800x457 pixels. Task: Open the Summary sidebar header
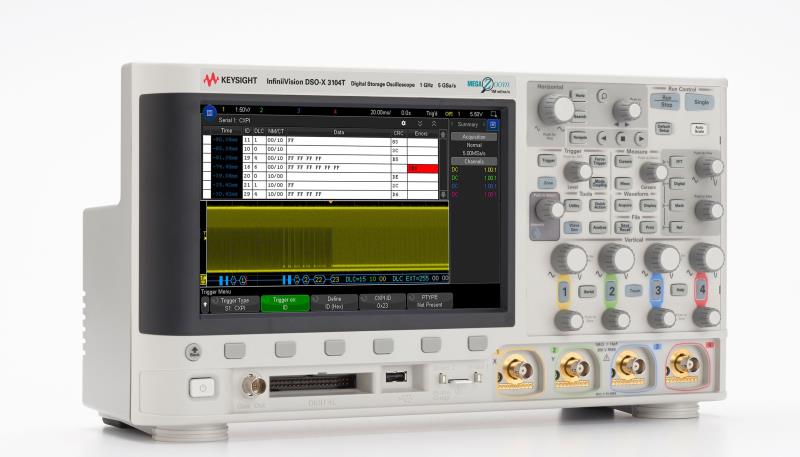click(x=468, y=124)
